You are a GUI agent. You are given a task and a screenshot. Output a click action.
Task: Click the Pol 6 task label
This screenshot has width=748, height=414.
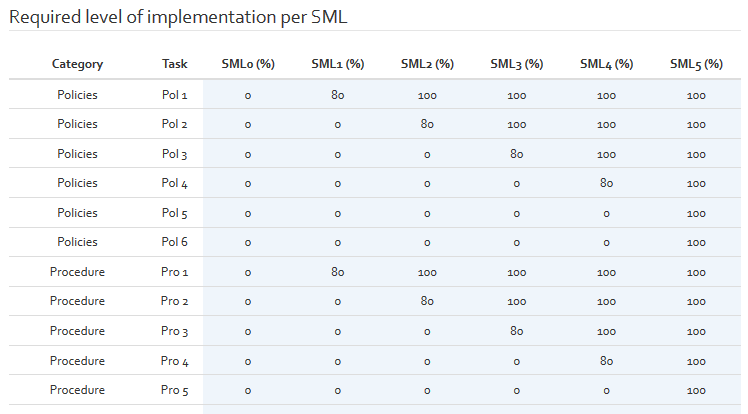(x=174, y=242)
